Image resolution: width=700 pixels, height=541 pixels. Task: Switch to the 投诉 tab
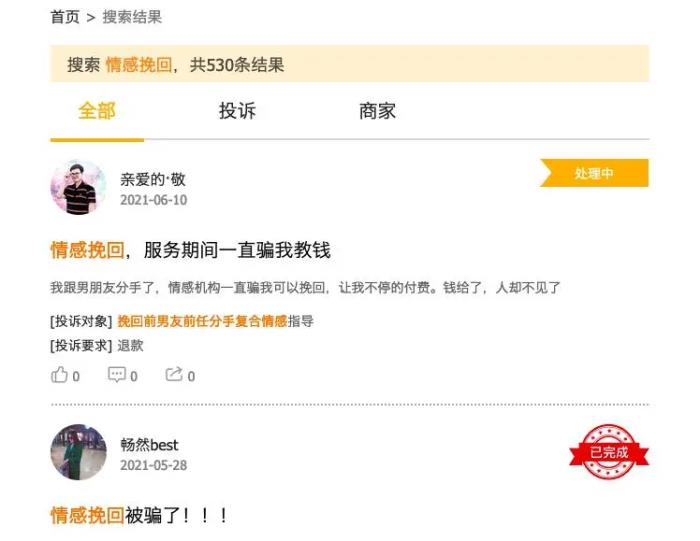(x=237, y=111)
